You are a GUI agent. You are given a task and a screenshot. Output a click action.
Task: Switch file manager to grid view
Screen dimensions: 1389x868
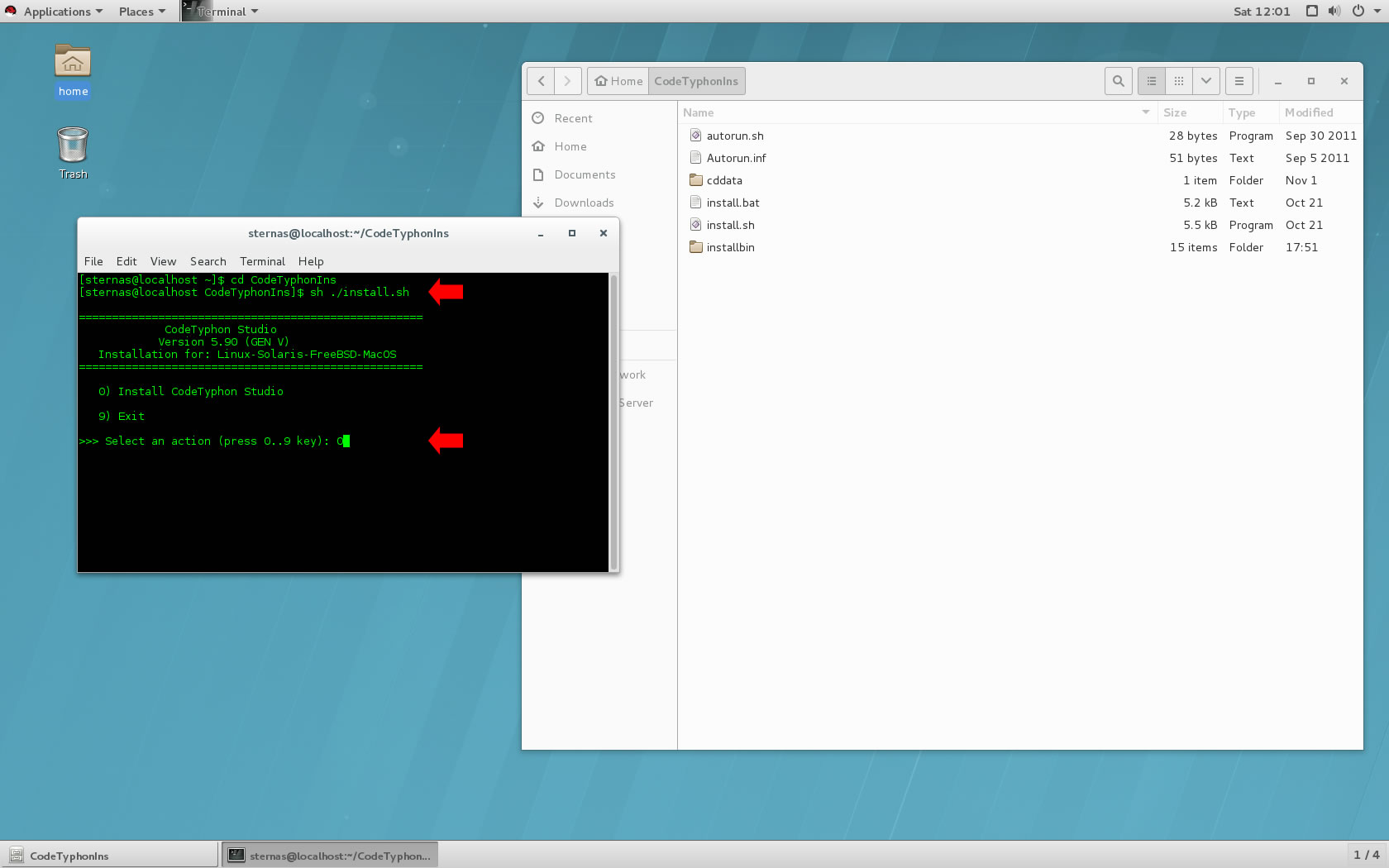tap(1179, 81)
